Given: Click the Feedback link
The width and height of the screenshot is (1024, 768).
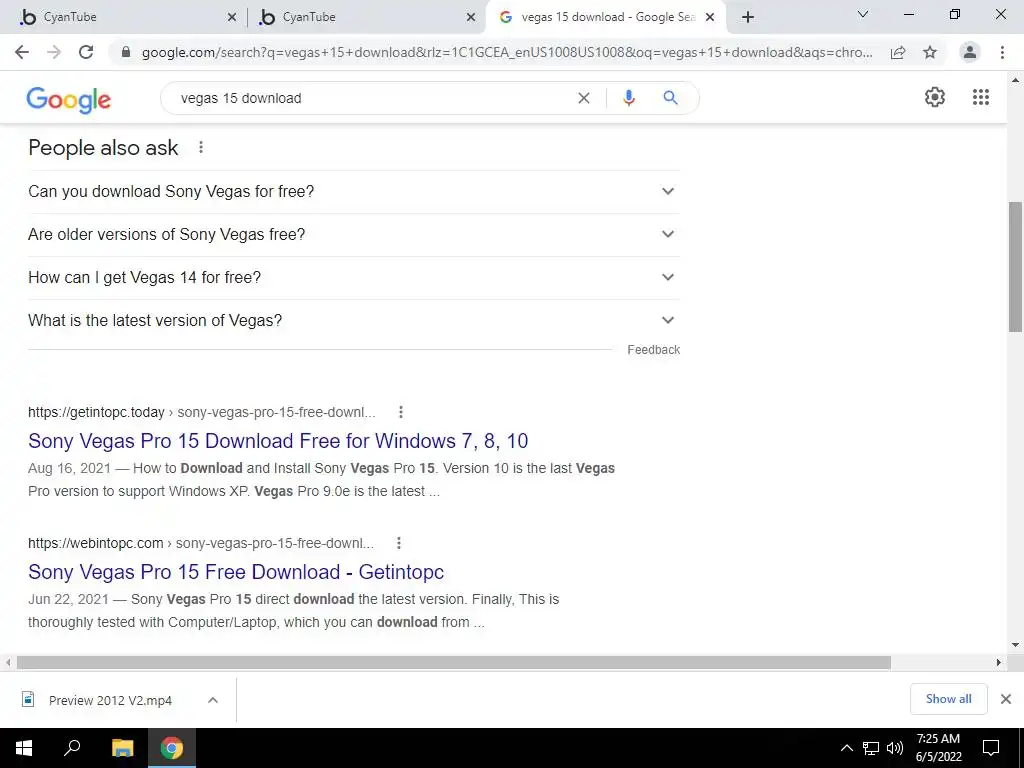Looking at the screenshot, I should (x=654, y=350).
